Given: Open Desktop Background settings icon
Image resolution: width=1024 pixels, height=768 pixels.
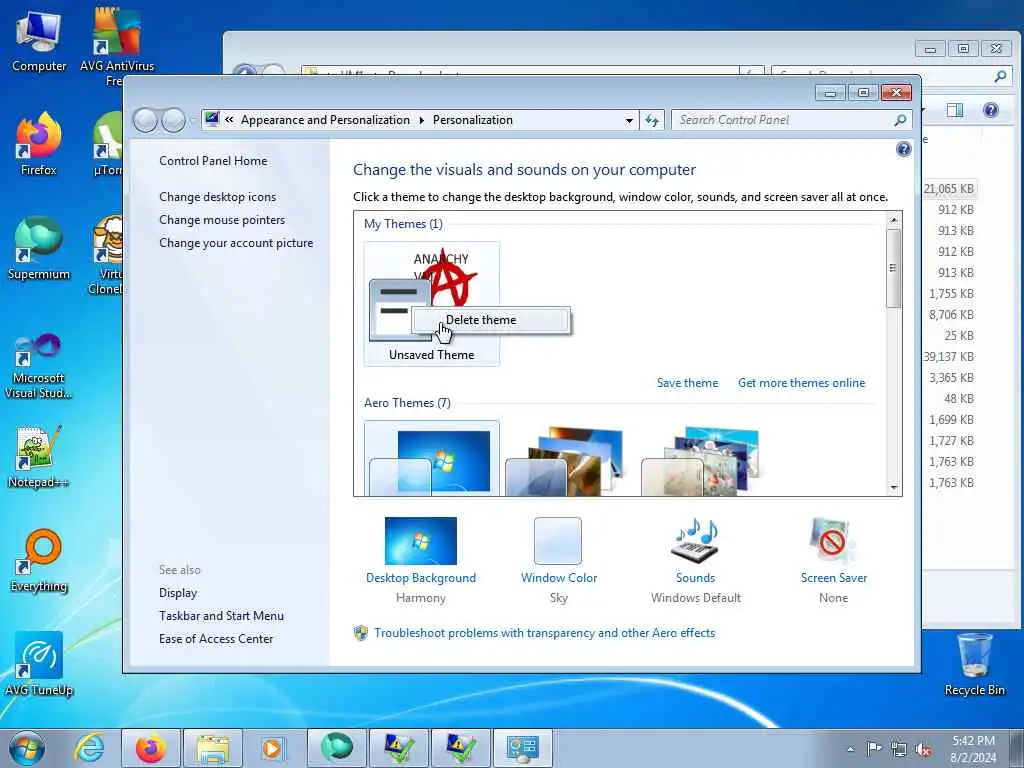Looking at the screenshot, I should coord(421,541).
